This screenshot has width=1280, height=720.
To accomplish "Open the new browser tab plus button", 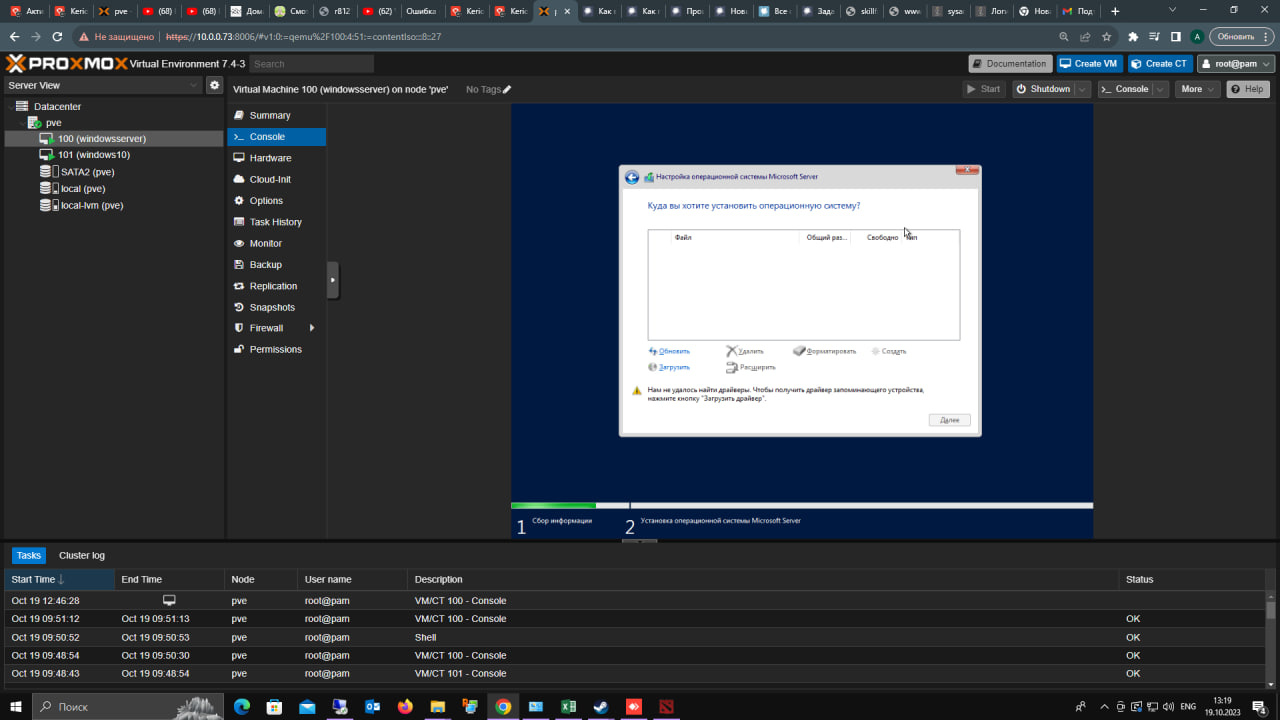I will [x=1115, y=11].
